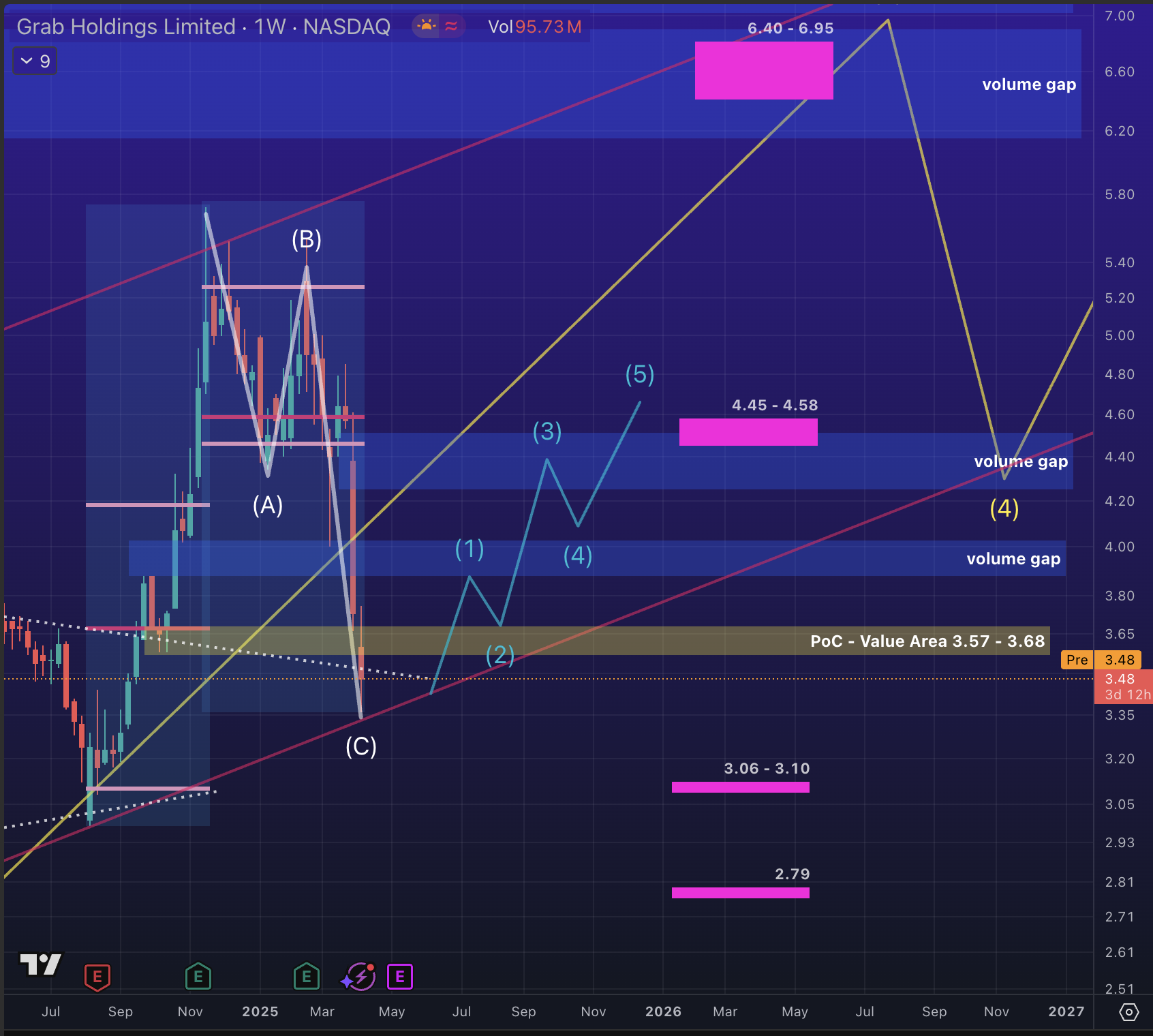Viewport: 1153px width, 1036px height.
Task: Select the Vol 95.73 M indicator label
Action: [535, 27]
